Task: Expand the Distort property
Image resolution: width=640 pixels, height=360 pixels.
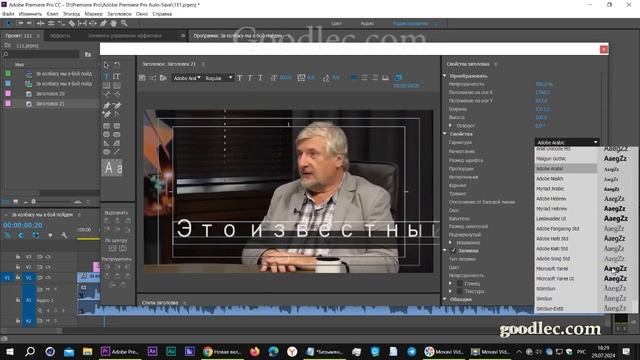Action: (451, 242)
